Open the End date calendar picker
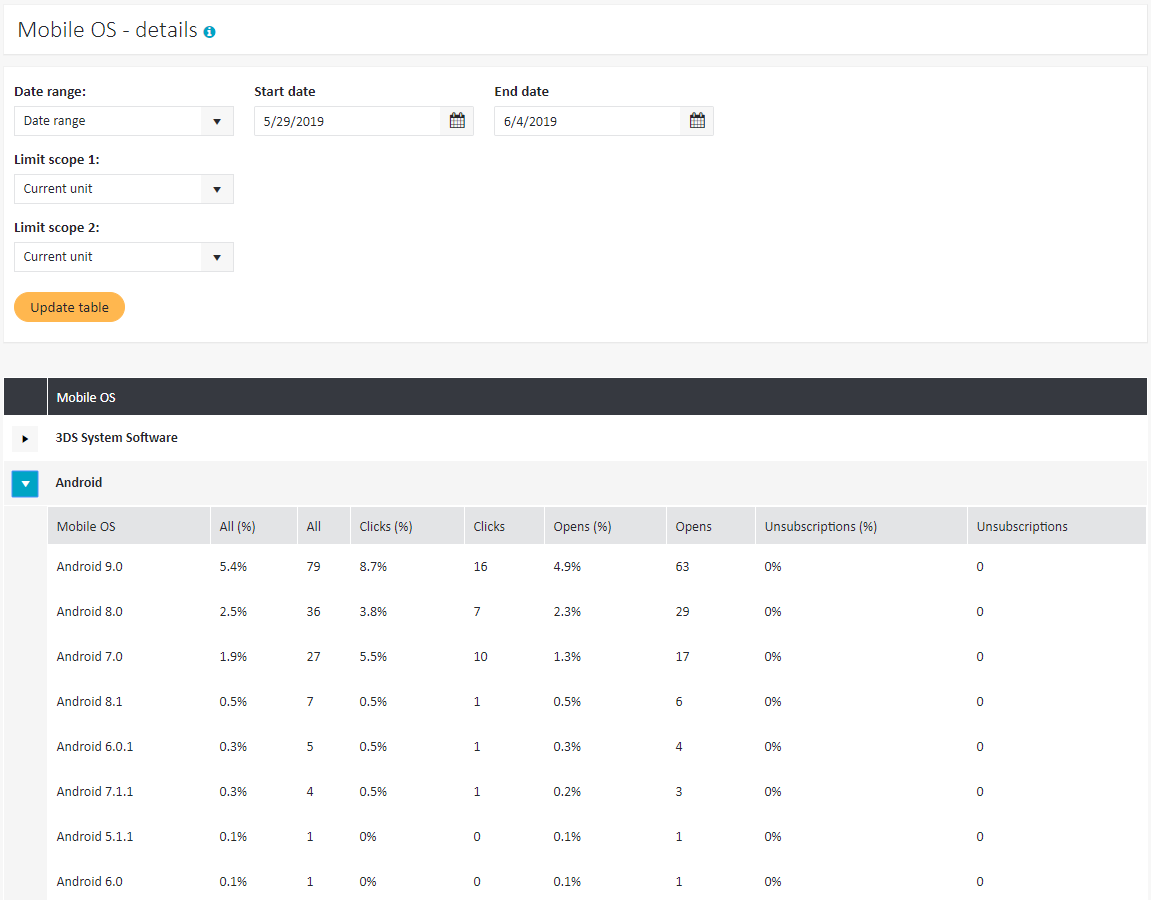The image size is (1151, 900). pyautogui.click(x=697, y=121)
